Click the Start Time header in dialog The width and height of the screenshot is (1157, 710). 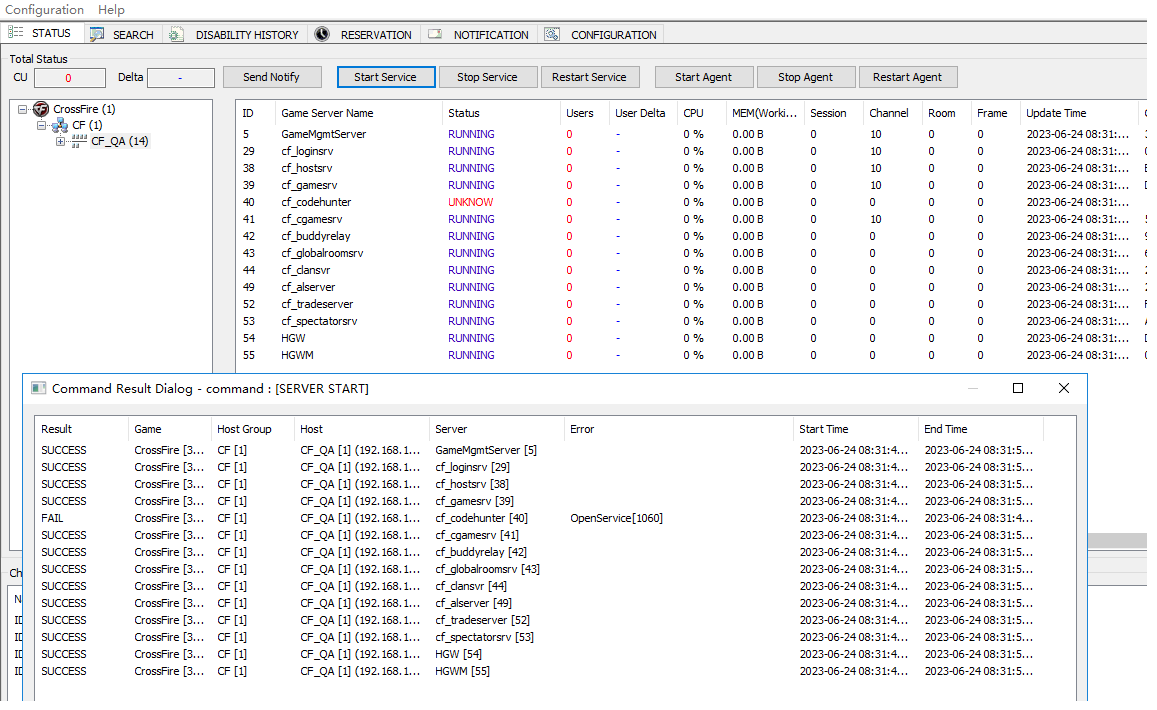coord(855,429)
